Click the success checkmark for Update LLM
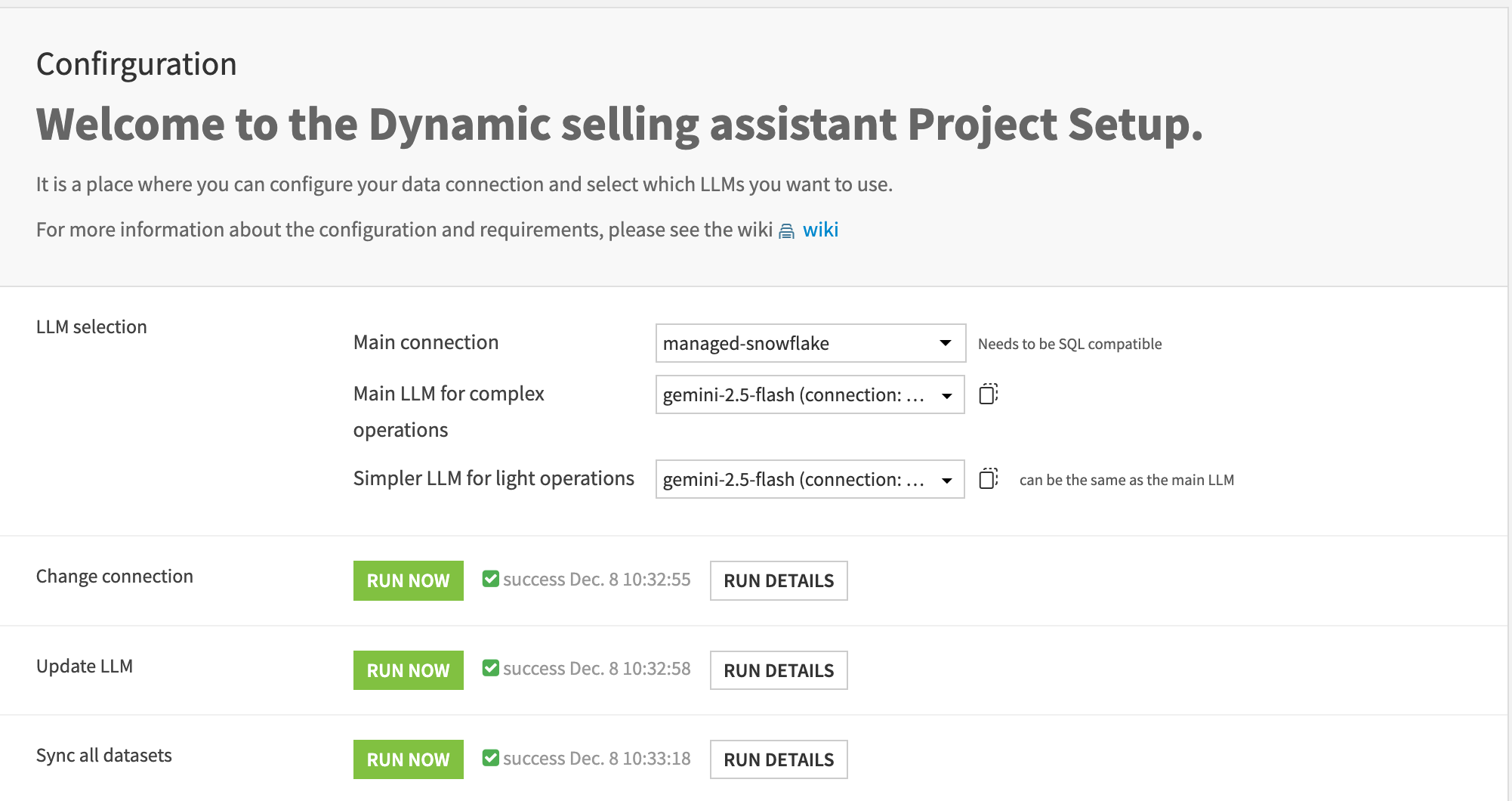This screenshot has width=1512, height=801. (490, 667)
